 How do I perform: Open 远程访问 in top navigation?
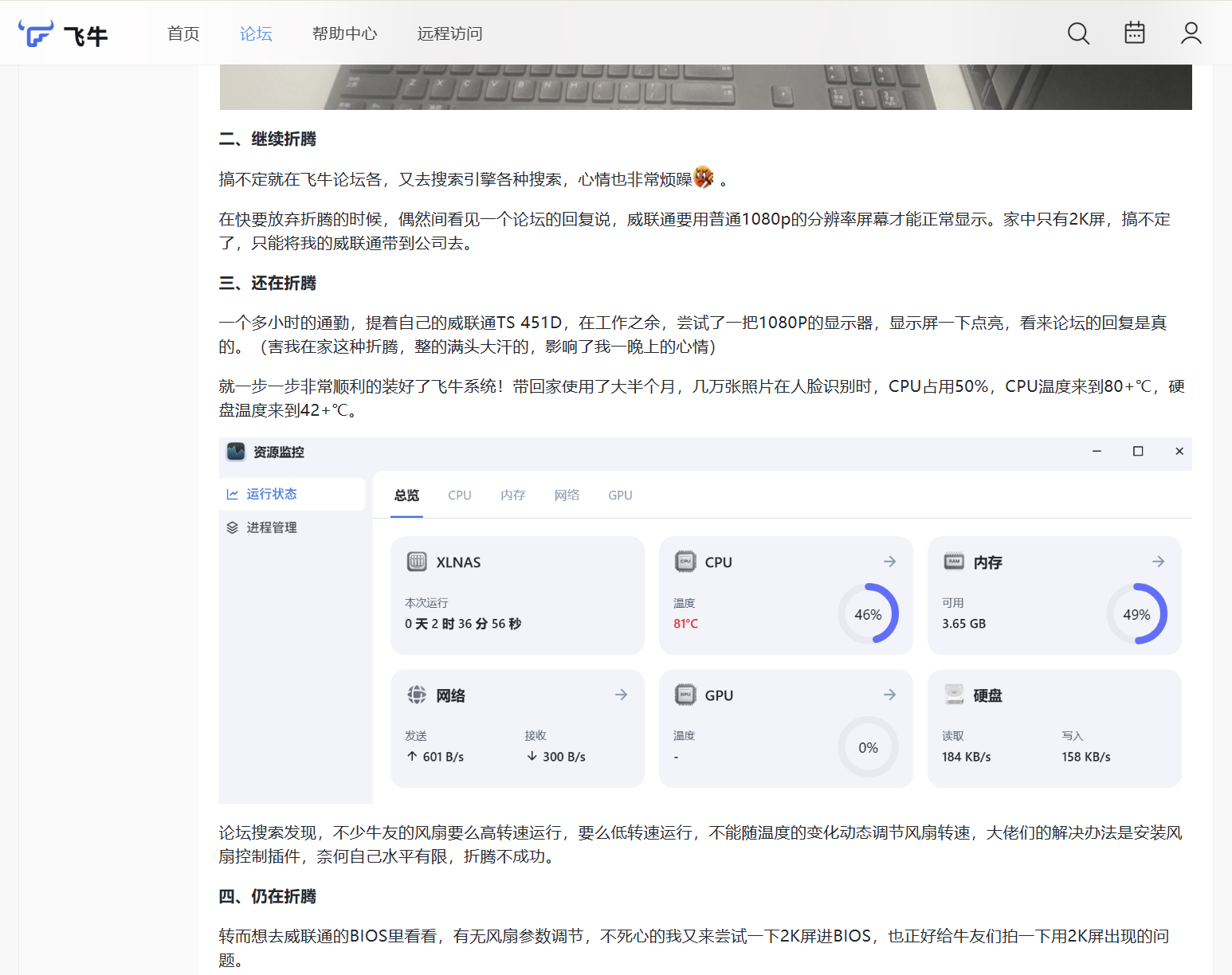pos(450,33)
